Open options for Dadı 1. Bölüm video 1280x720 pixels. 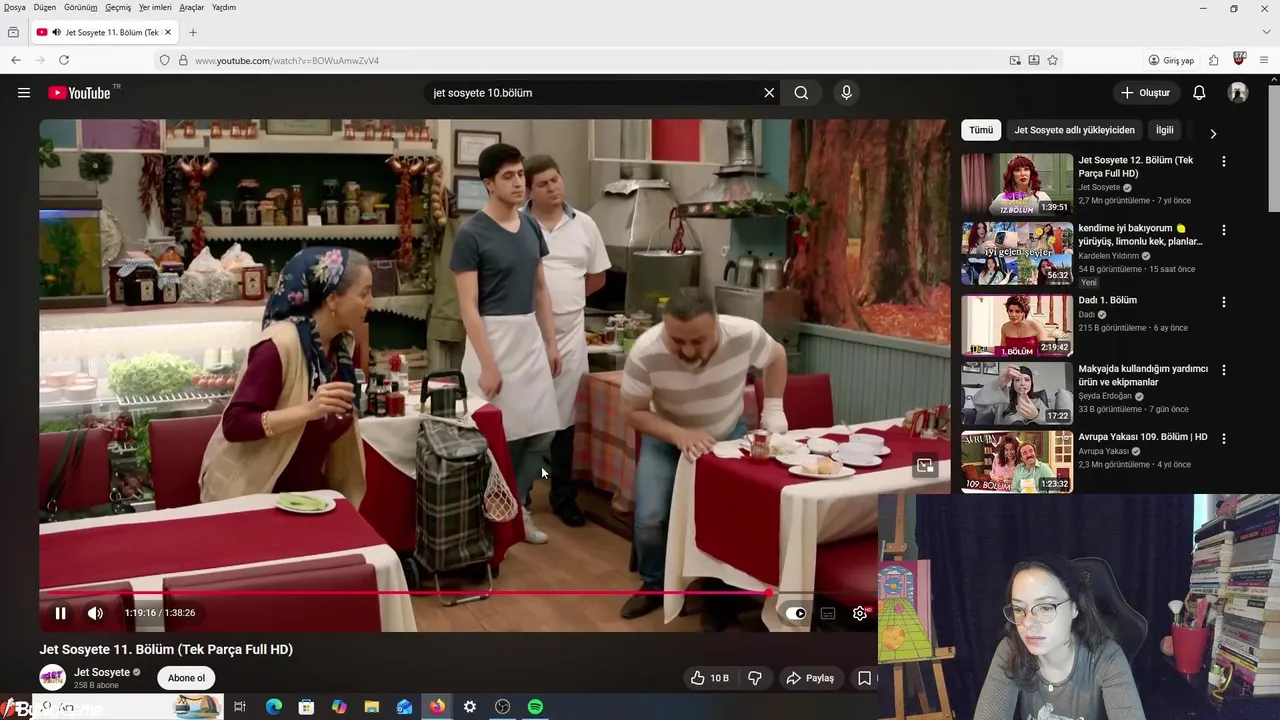tap(1223, 302)
